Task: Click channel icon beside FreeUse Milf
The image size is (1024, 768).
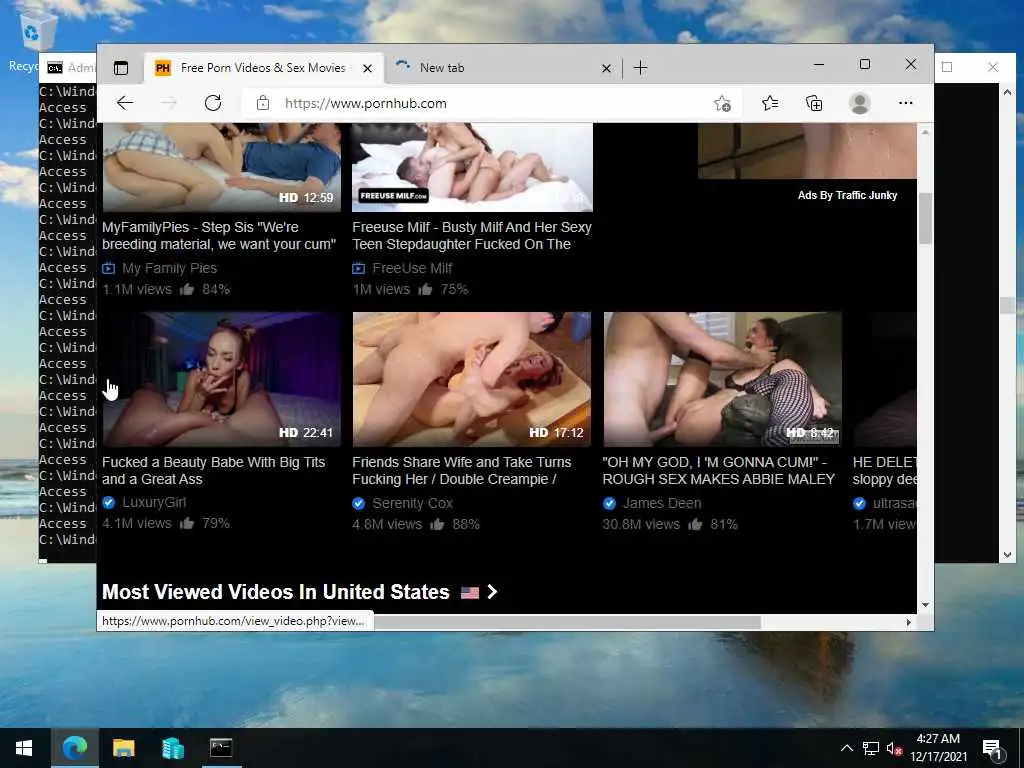Action: (x=359, y=268)
